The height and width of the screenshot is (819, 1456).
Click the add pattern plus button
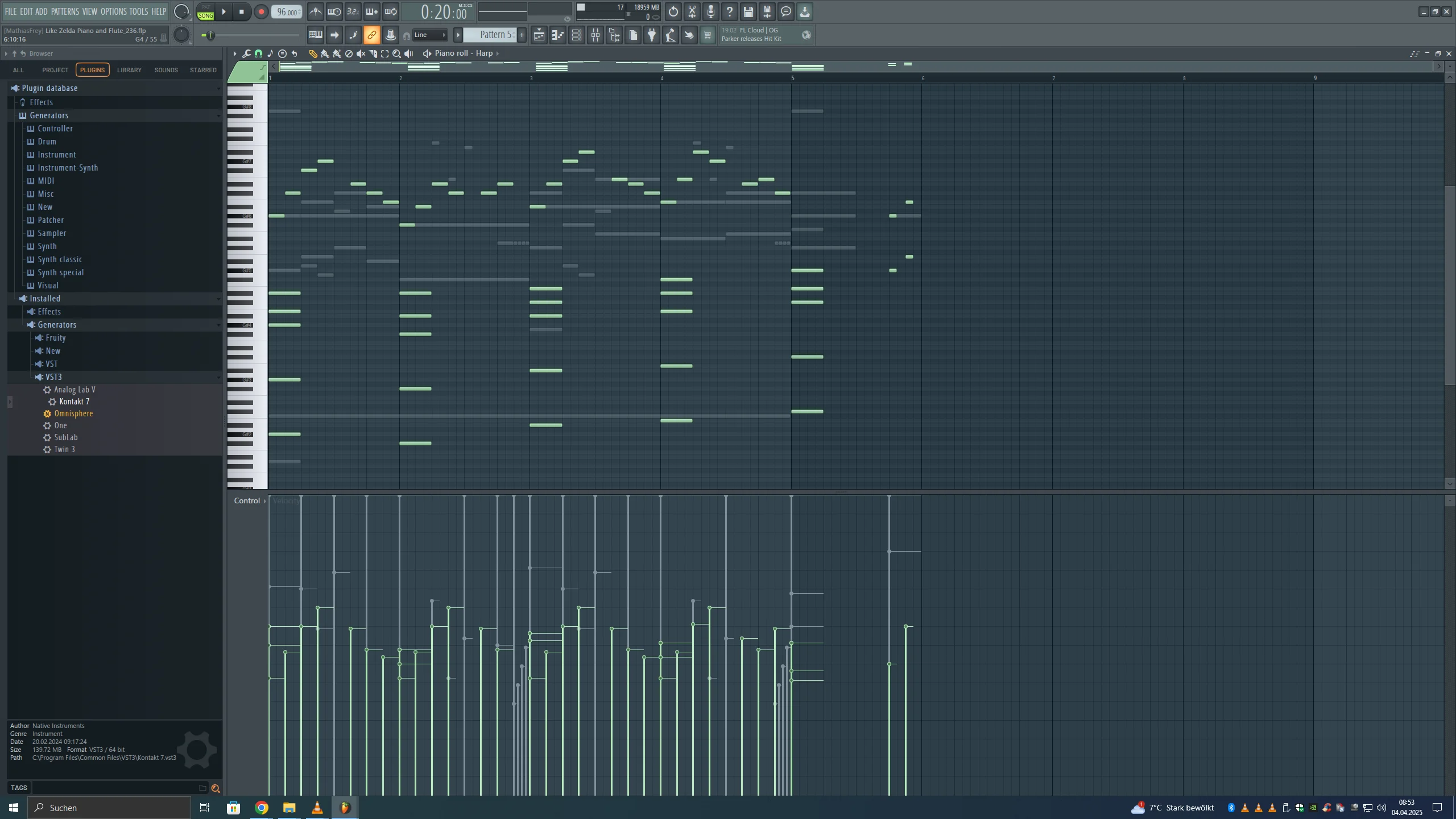point(522,35)
